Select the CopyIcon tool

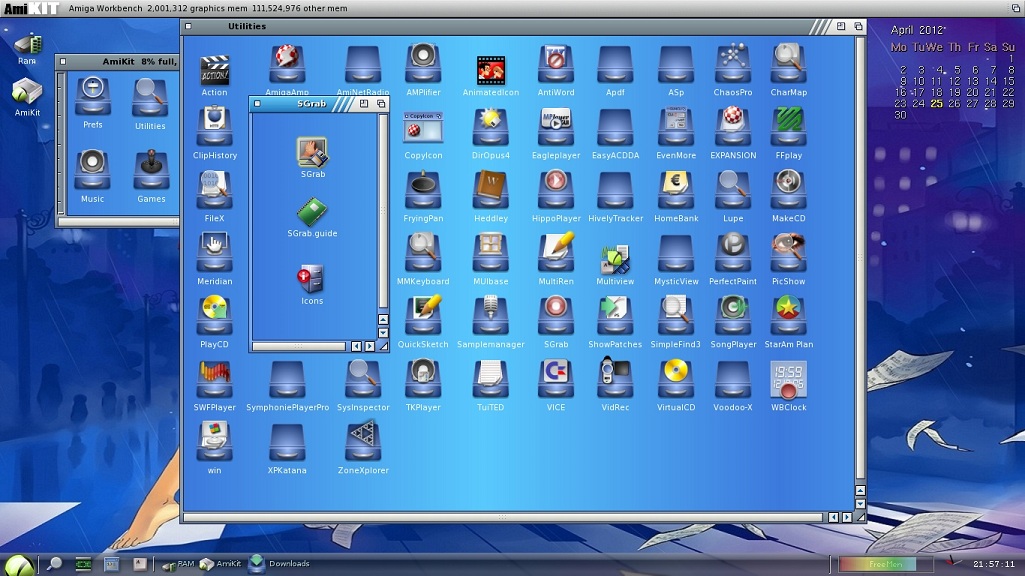(x=422, y=127)
